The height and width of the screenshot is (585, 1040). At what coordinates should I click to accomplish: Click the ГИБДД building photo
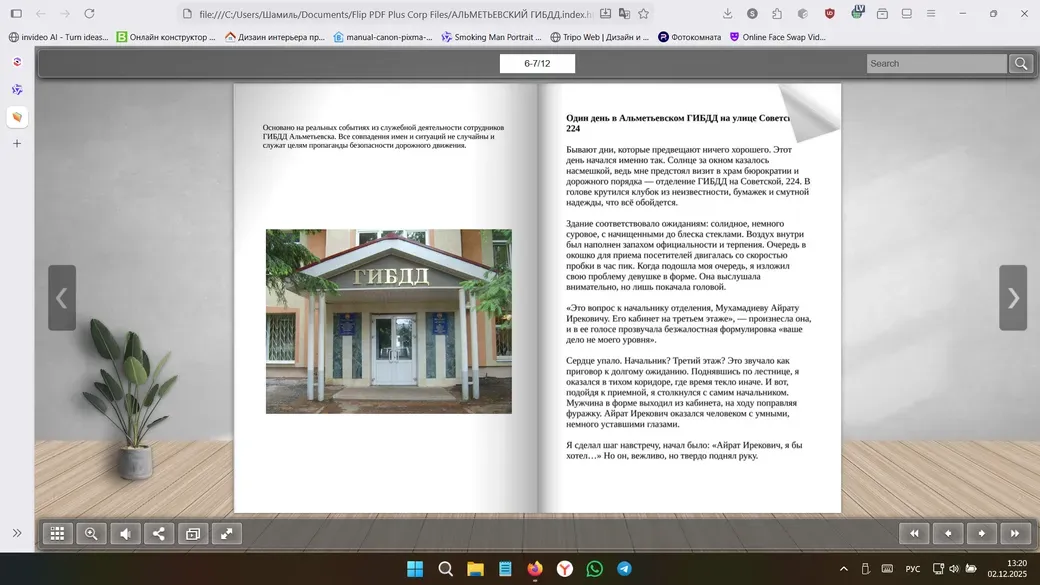tap(389, 322)
